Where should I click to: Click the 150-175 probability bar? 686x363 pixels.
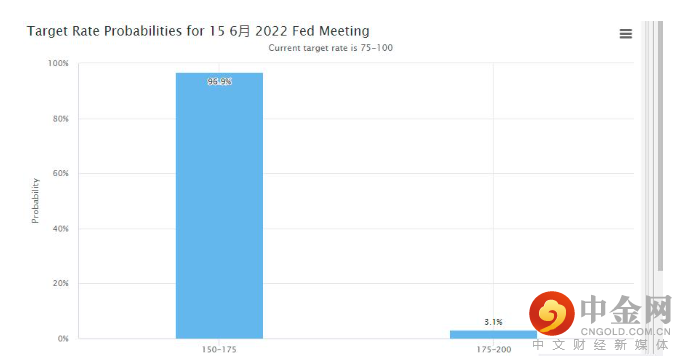coord(219,206)
